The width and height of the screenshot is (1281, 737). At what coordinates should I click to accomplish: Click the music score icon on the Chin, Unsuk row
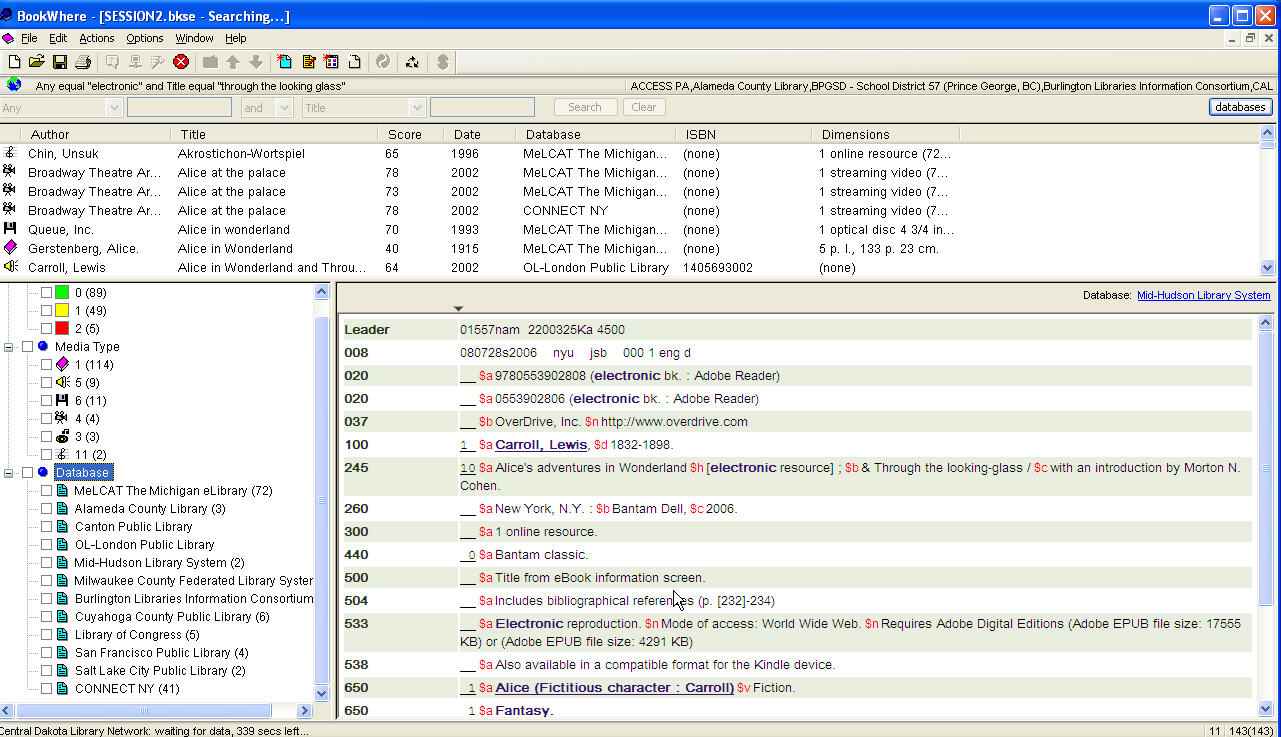(10, 153)
